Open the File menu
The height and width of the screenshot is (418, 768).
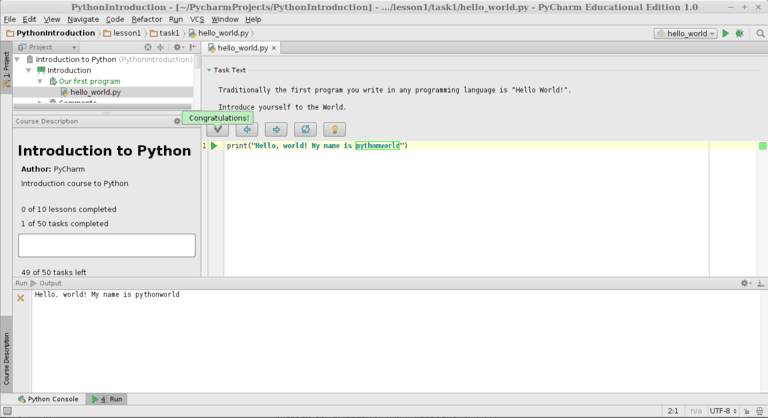[x=10, y=19]
